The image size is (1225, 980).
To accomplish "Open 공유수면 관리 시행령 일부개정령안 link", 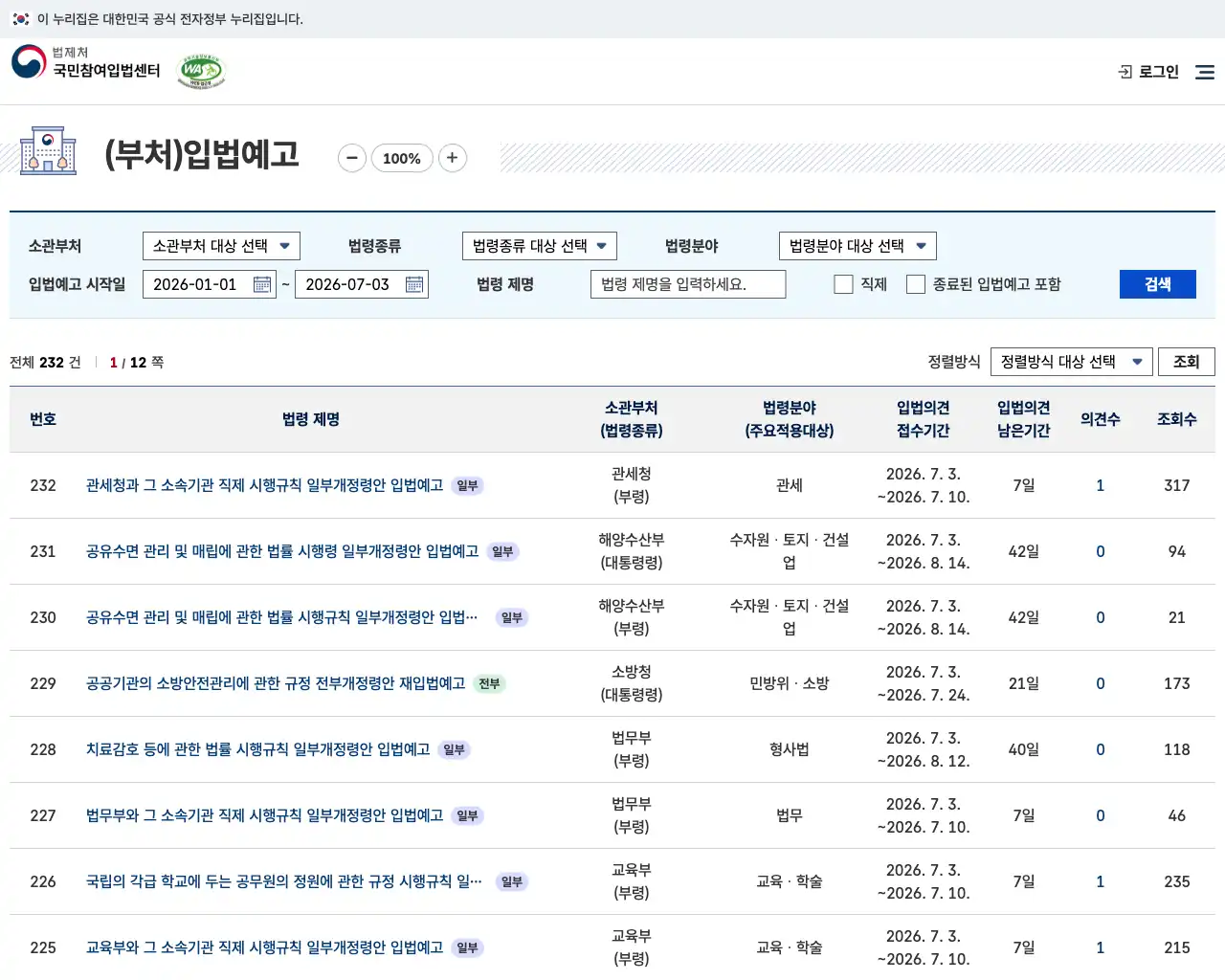I will pyautogui.click(x=282, y=551).
